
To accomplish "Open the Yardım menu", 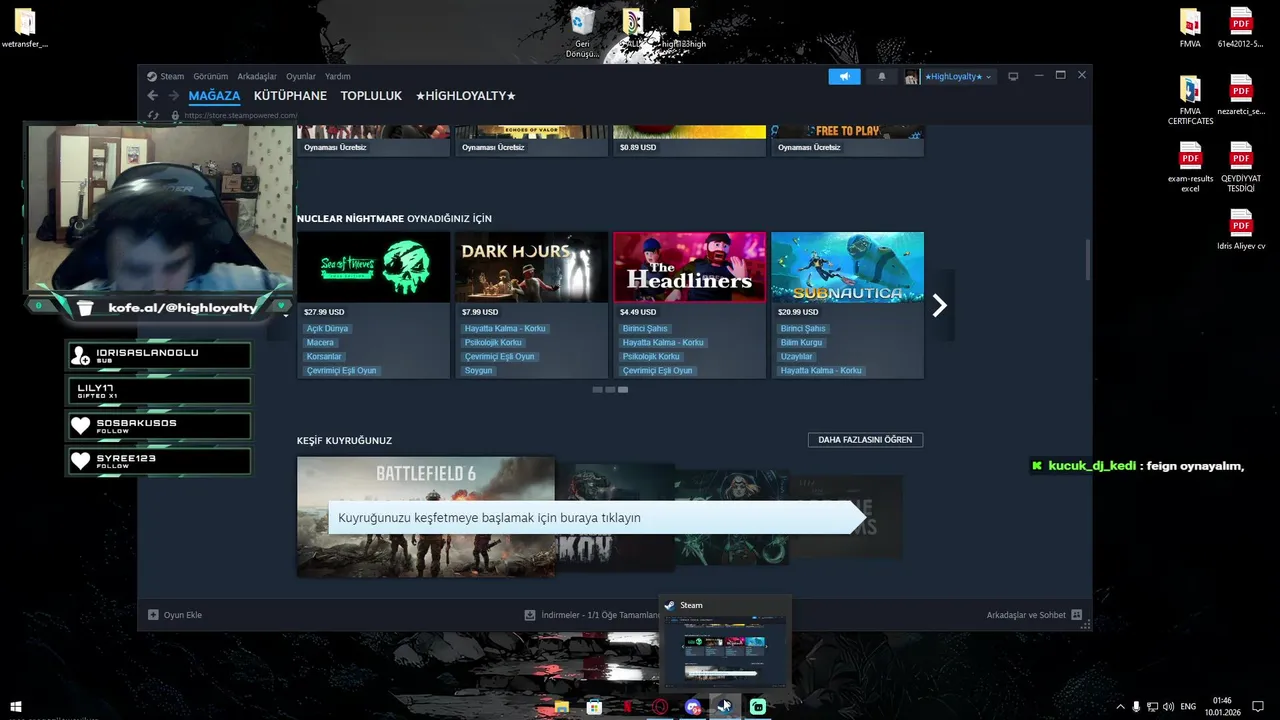I will (x=338, y=77).
